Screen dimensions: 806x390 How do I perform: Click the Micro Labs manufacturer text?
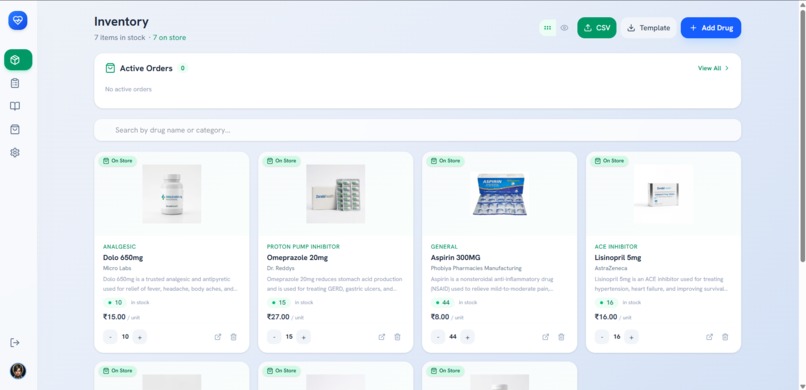[117, 268]
